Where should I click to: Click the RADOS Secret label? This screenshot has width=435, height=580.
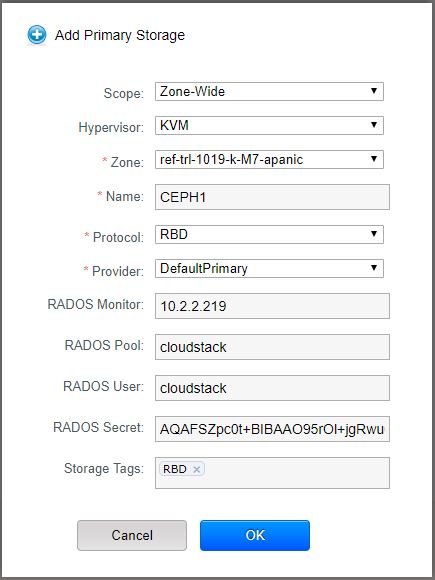point(98,428)
